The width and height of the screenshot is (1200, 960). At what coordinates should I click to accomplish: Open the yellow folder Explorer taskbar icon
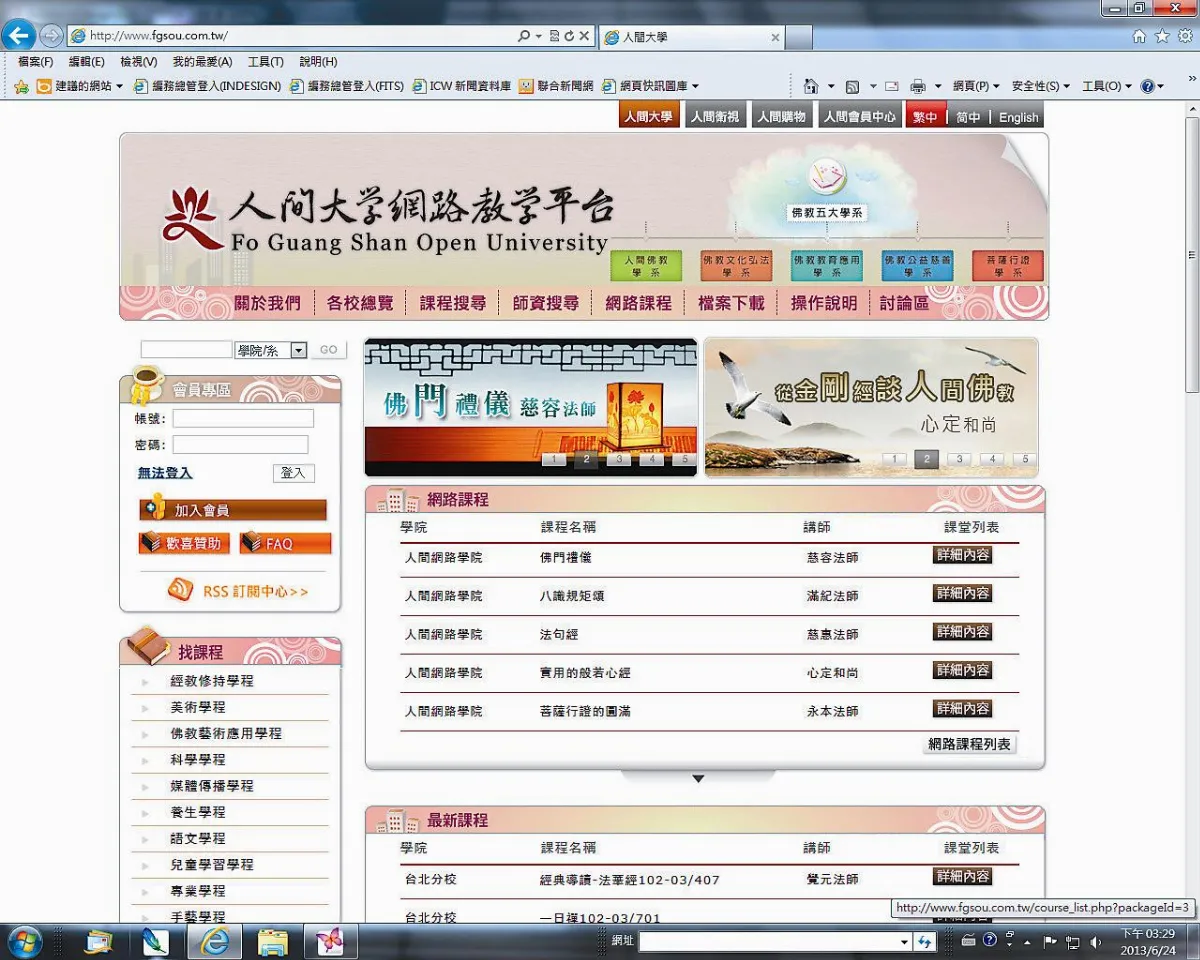[273, 941]
